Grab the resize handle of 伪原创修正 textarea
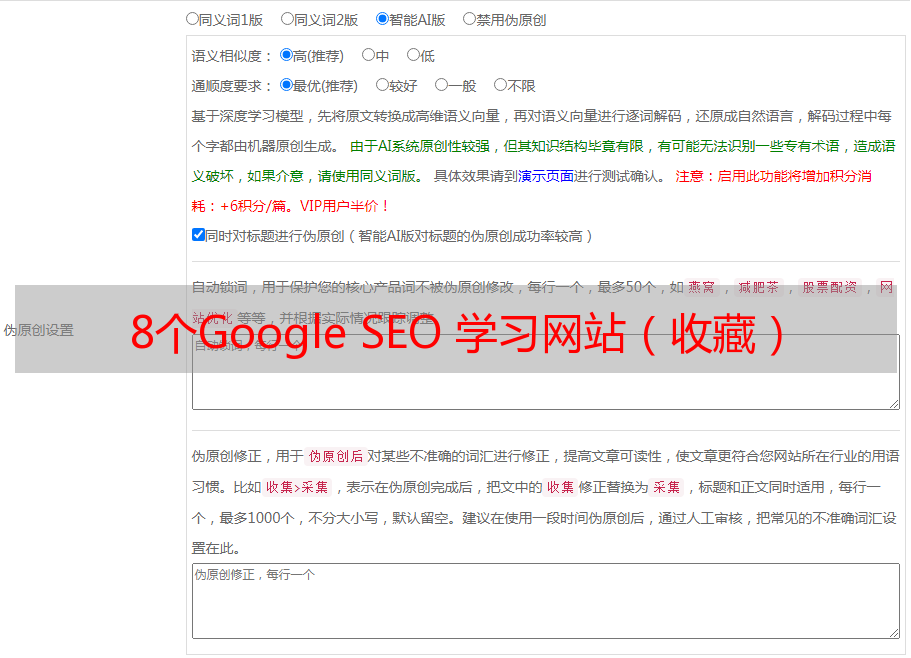This screenshot has width=911, height=658. pos(894,633)
